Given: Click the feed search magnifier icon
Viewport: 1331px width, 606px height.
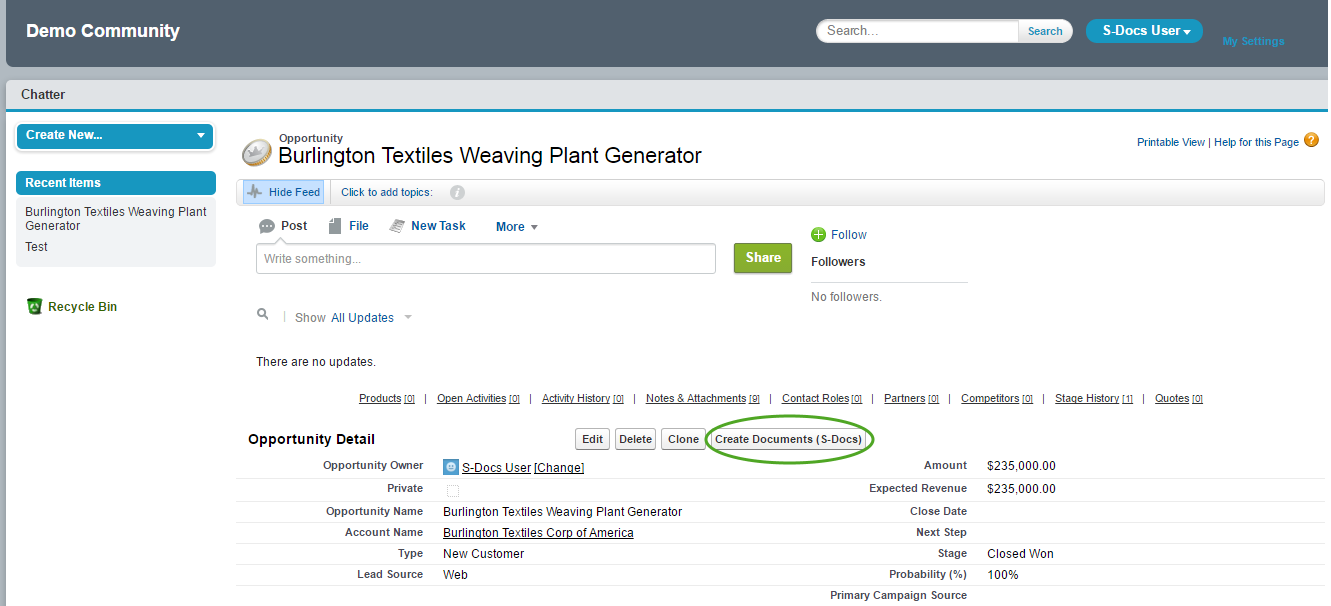Looking at the screenshot, I should point(263,314).
